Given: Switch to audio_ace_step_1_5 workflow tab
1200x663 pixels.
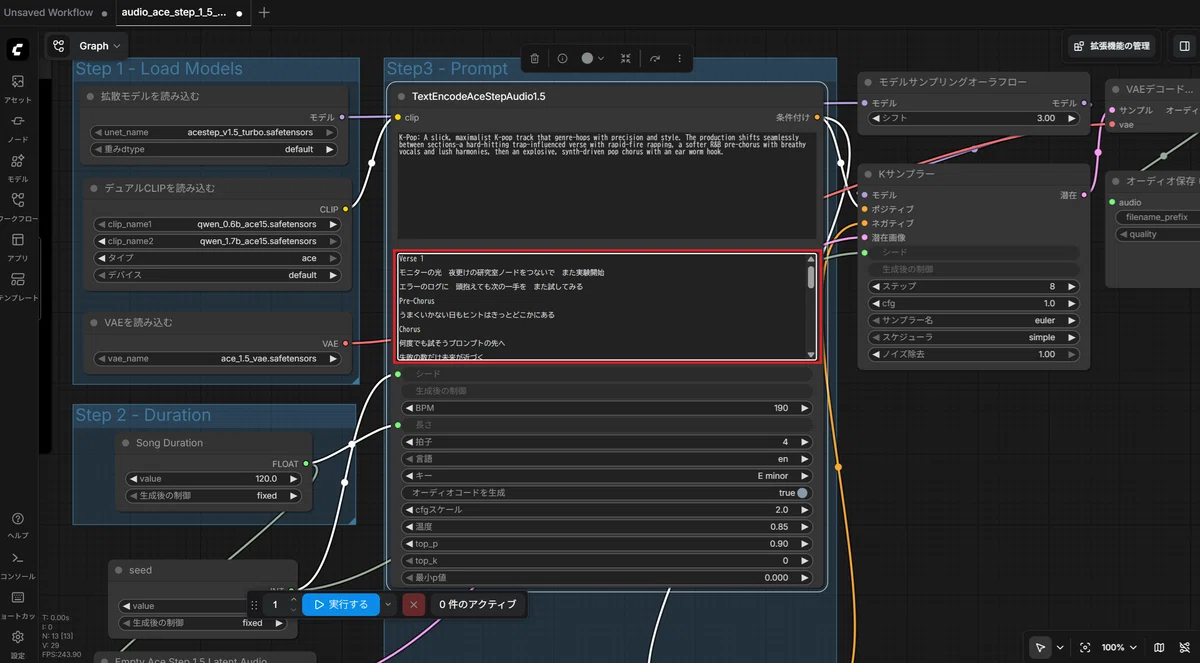Looking at the screenshot, I should tap(176, 13).
